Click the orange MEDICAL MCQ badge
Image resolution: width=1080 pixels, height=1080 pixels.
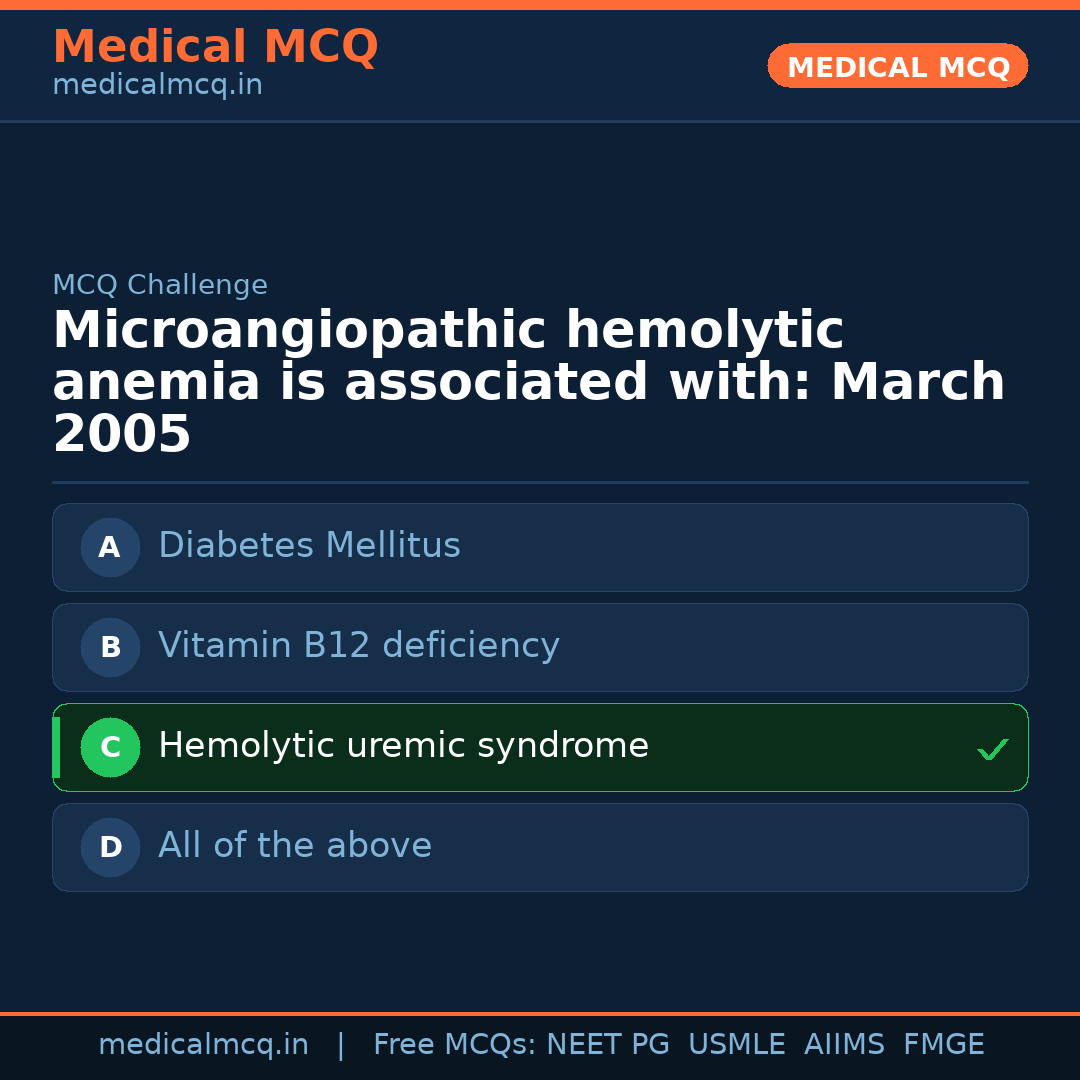click(x=897, y=67)
